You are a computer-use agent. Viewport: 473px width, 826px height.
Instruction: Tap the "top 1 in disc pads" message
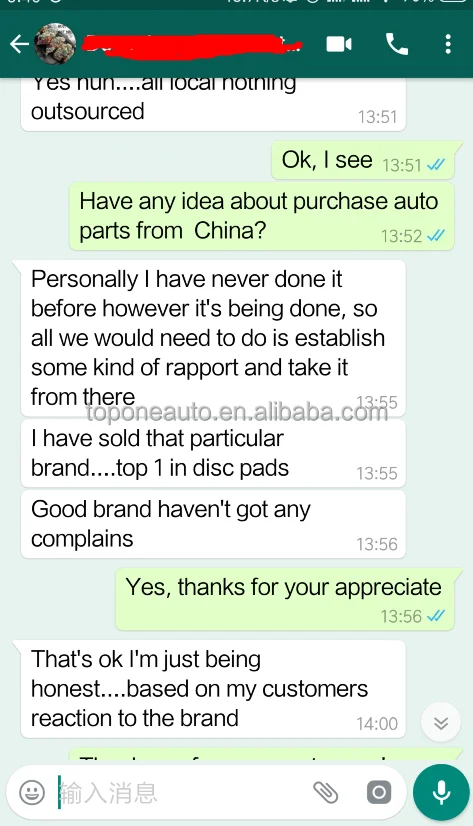pos(213,454)
